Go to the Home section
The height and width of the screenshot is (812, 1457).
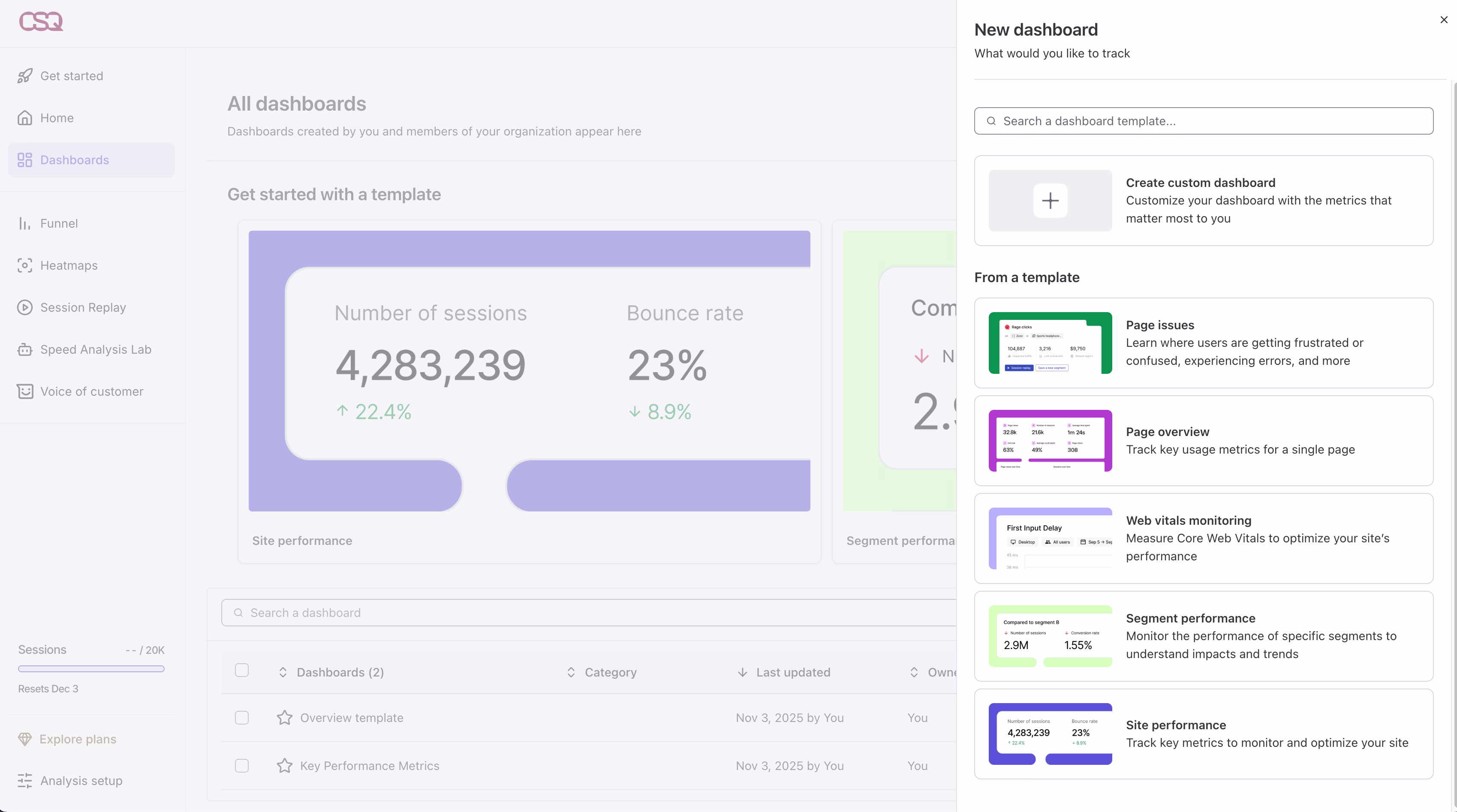point(57,117)
